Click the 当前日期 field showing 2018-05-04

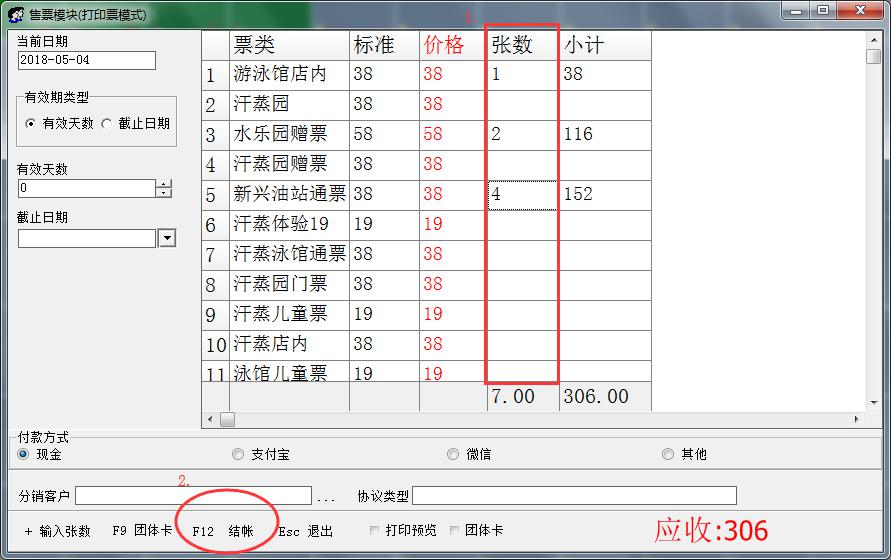tap(87, 60)
